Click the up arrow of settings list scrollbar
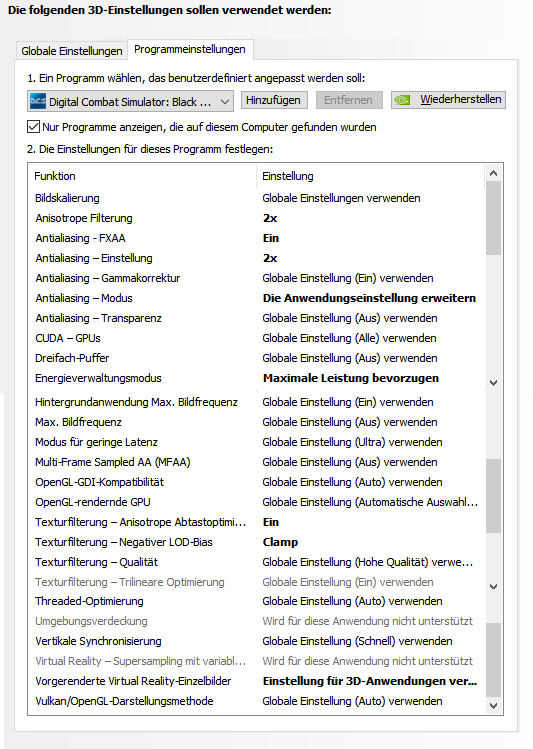The height and width of the screenshot is (749, 533). click(x=493, y=173)
